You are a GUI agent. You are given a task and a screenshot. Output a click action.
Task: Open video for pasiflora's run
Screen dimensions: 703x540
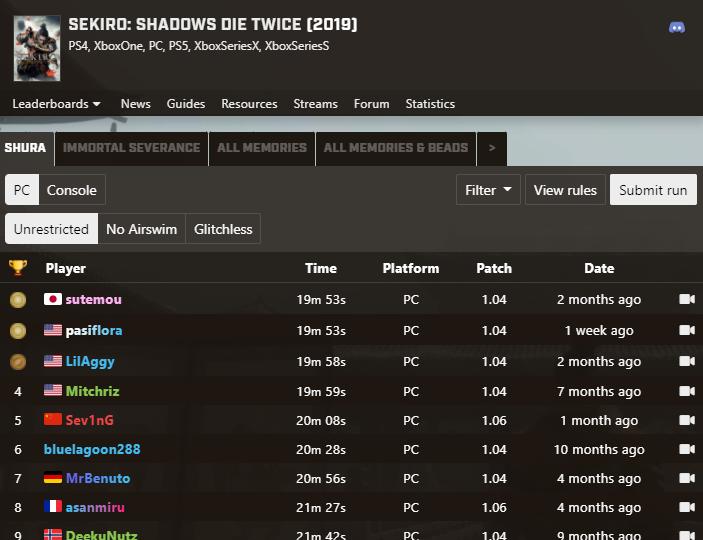687,331
